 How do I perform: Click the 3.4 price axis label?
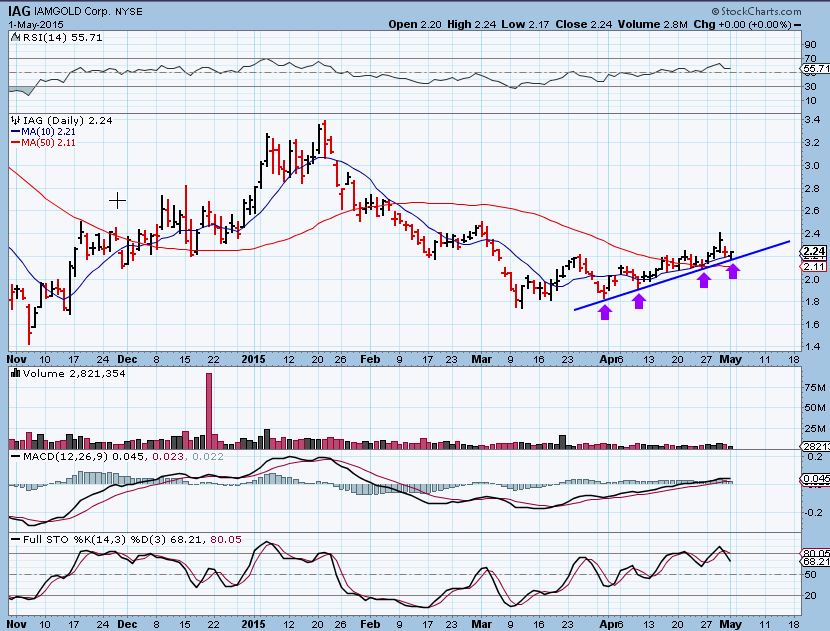point(813,120)
